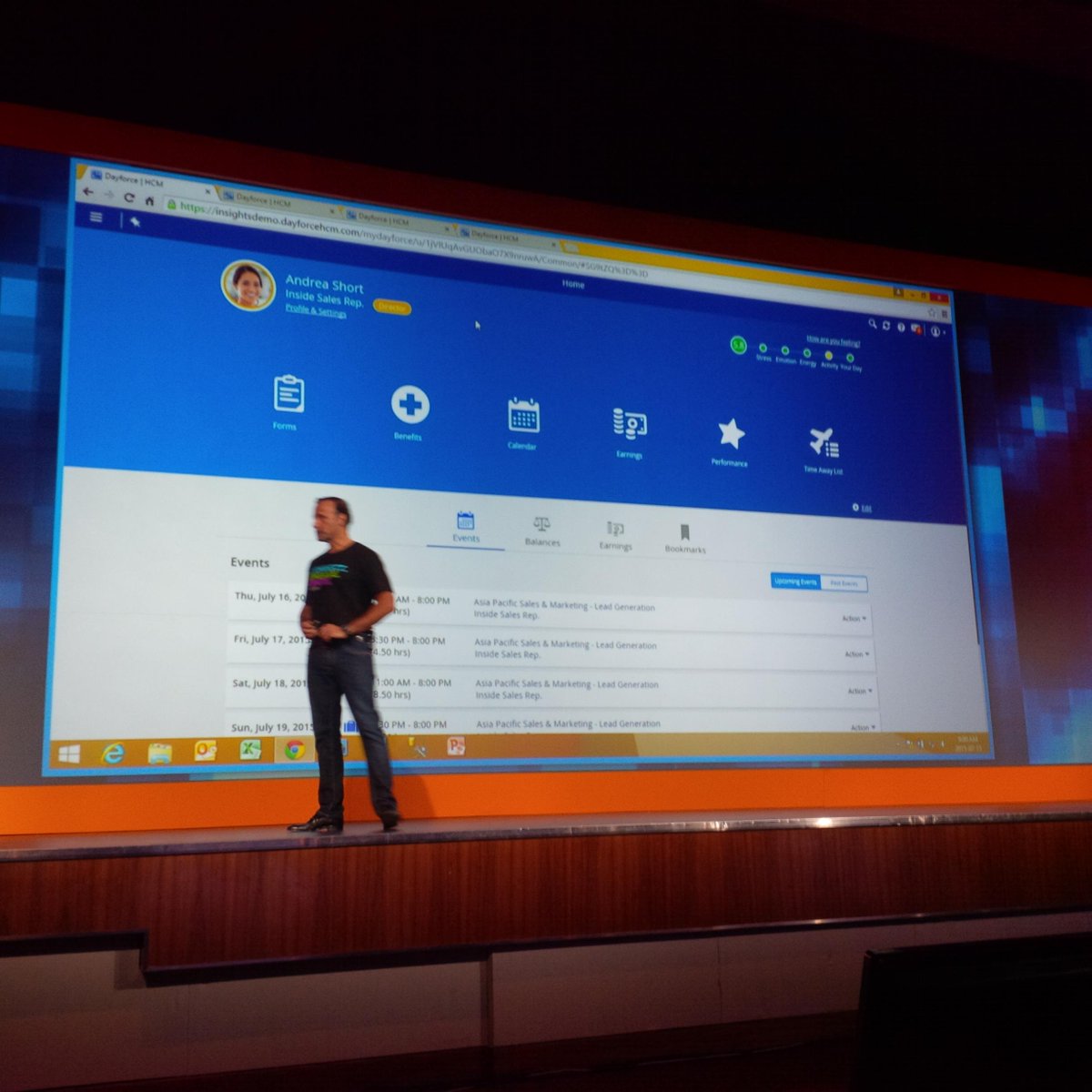Open the Time Away List airplane icon

point(826,444)
